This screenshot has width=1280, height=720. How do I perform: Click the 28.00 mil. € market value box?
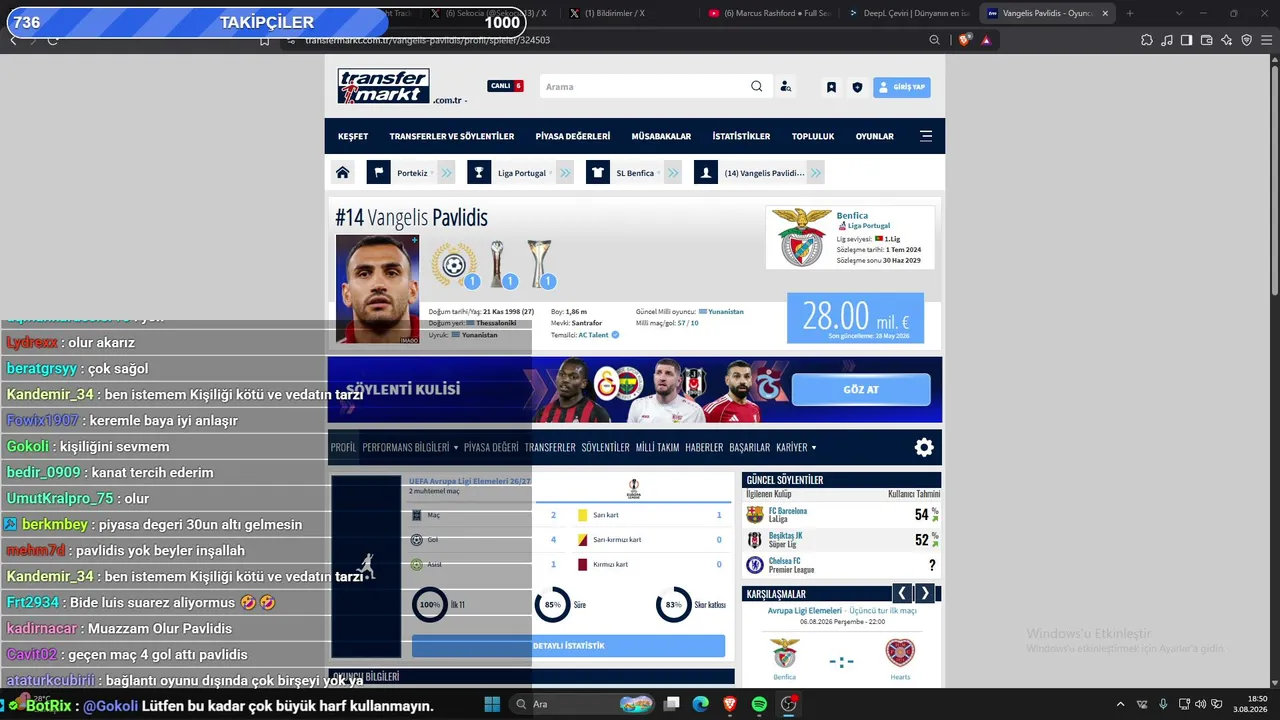tap(855, 318)
